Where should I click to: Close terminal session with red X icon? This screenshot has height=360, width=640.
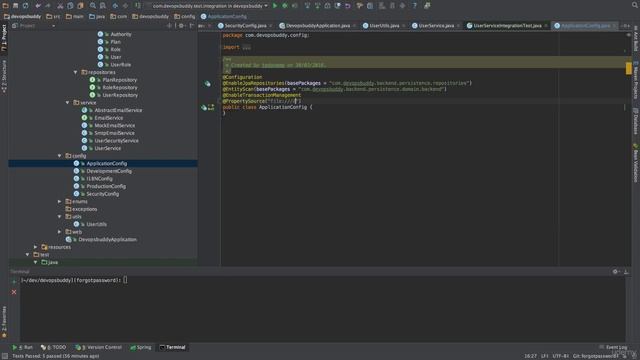(x=14, y=292)
